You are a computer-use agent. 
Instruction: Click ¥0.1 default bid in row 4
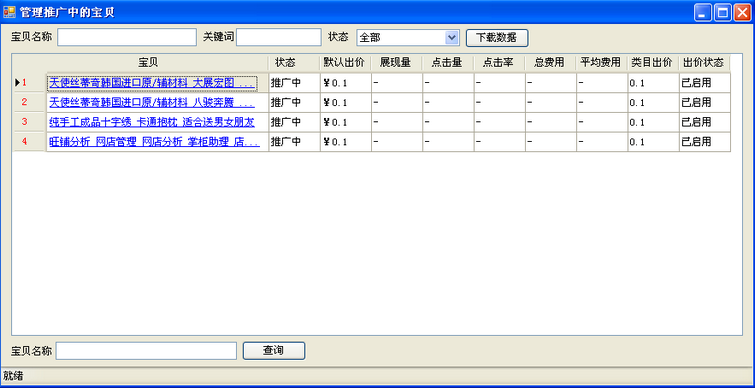click(x=346, y=142)
